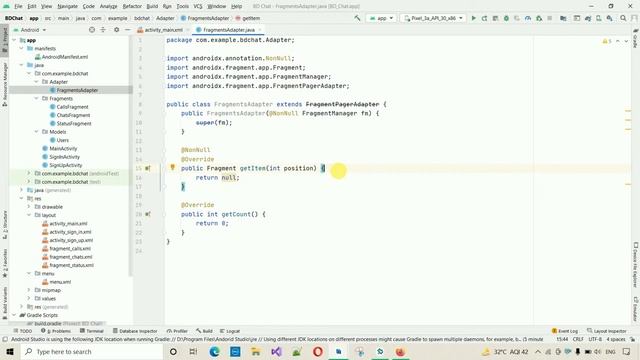Viewport: 640px width, 360px height.
Task: Open Project panel settings gear icon
Action: point(116,30)
